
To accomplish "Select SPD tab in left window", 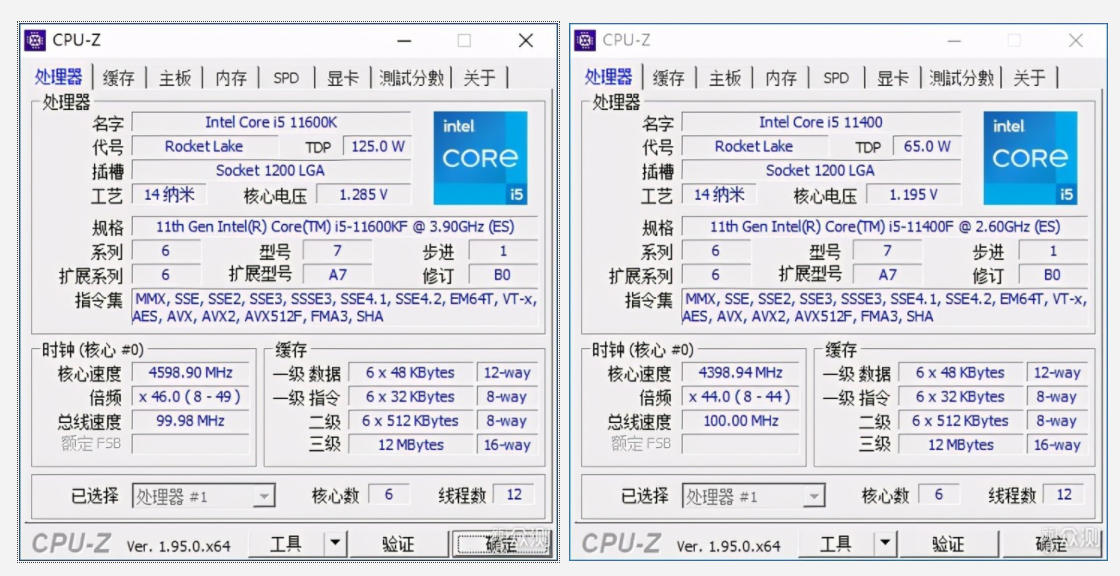I will point(286,78).
